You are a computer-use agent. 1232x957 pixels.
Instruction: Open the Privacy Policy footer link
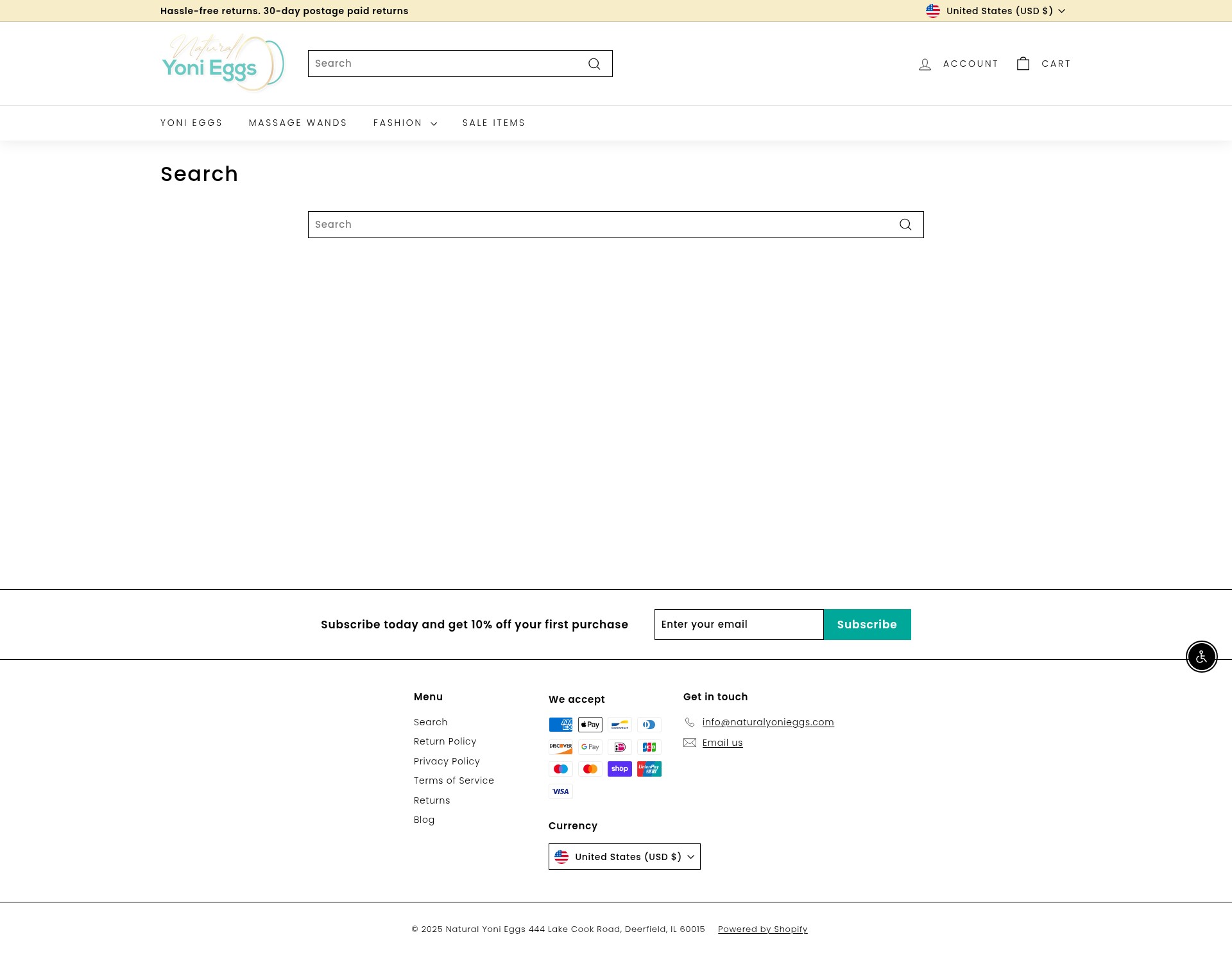point(447,762)
